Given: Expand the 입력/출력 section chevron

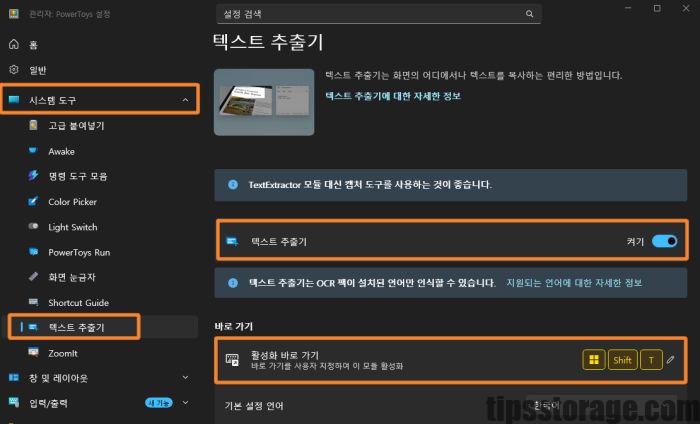Looking at the screenshot, I should click(185, 403).
